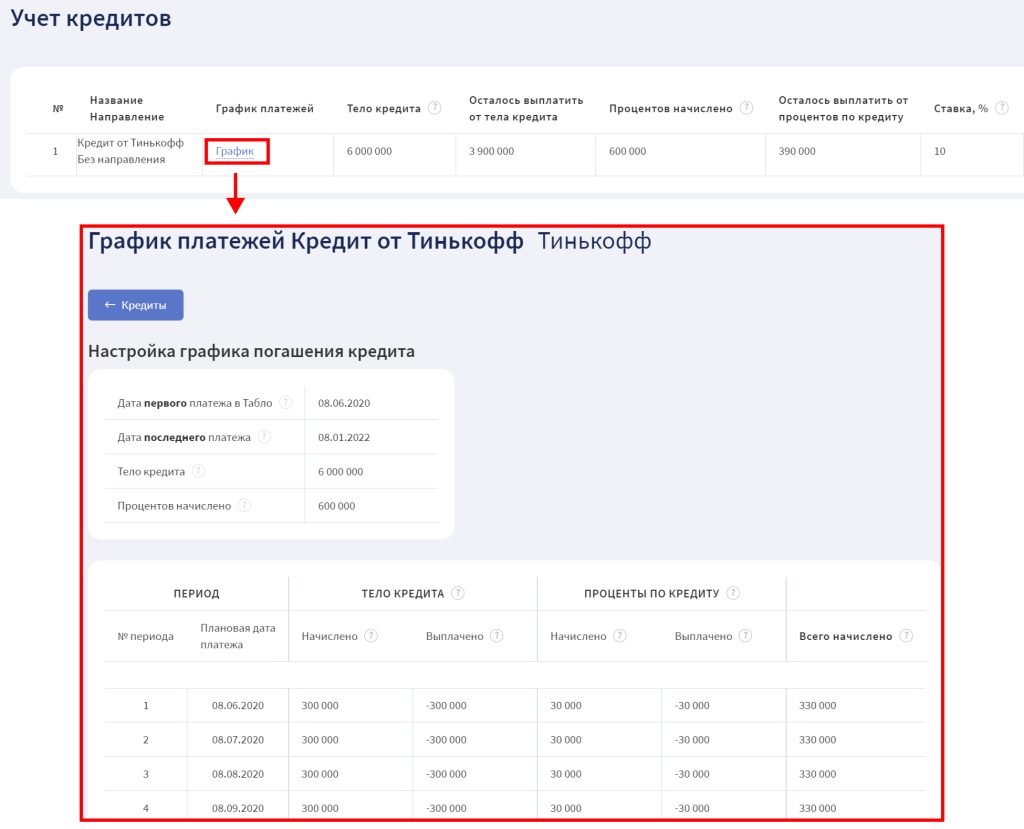This screenshot has width=1024, height=829.
Task: Click the 3 900 000 remaining loan body value
Action: click(491, 151)
